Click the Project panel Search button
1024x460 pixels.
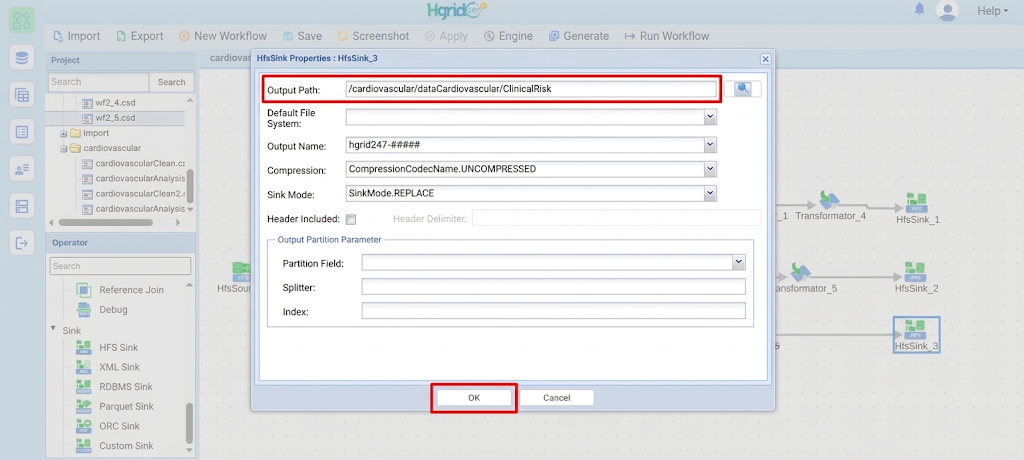172,82
